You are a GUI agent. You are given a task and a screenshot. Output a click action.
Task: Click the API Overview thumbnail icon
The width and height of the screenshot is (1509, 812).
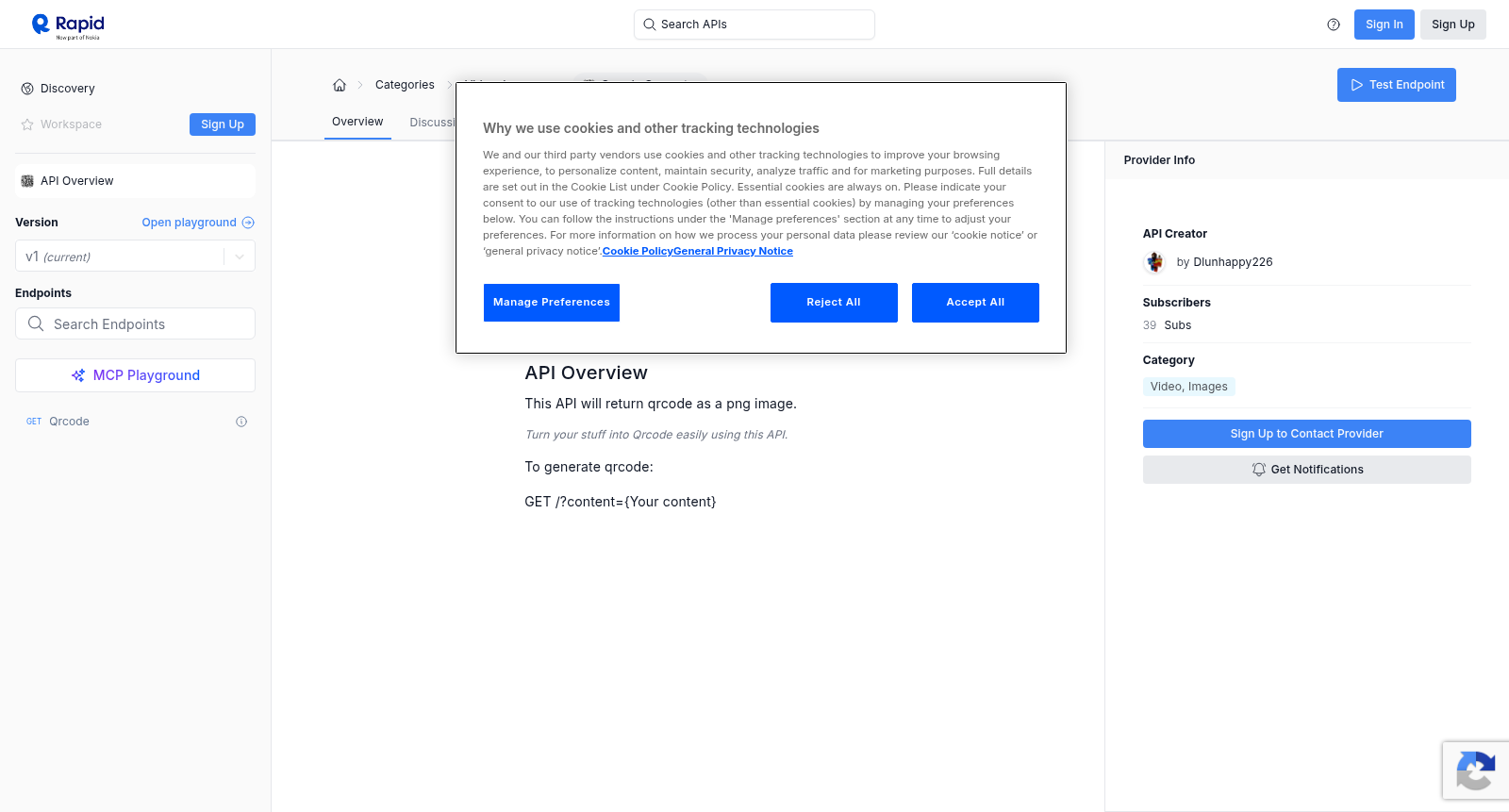tap(27, 181)
